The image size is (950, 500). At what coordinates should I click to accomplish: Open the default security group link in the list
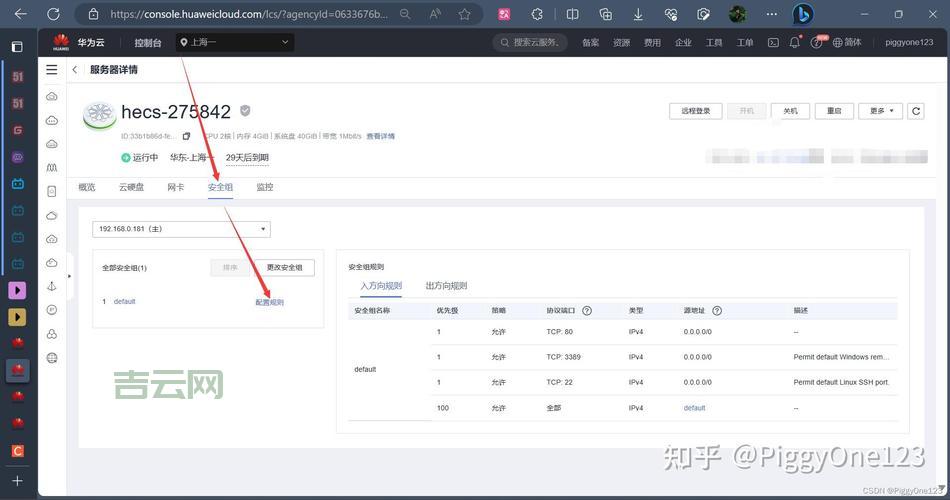[124, 301]
